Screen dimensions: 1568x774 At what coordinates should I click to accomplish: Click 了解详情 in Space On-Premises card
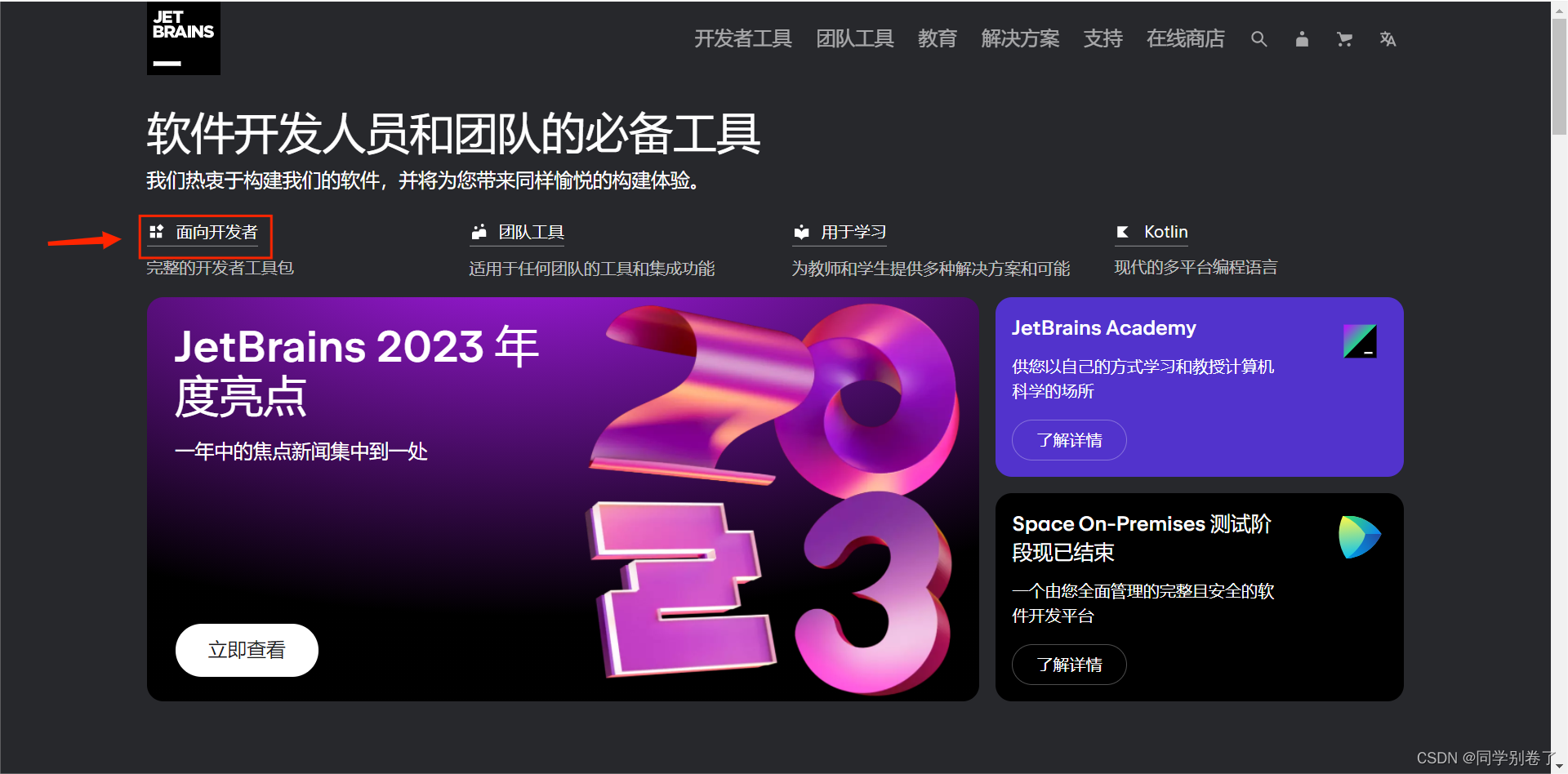point(1069,665)
